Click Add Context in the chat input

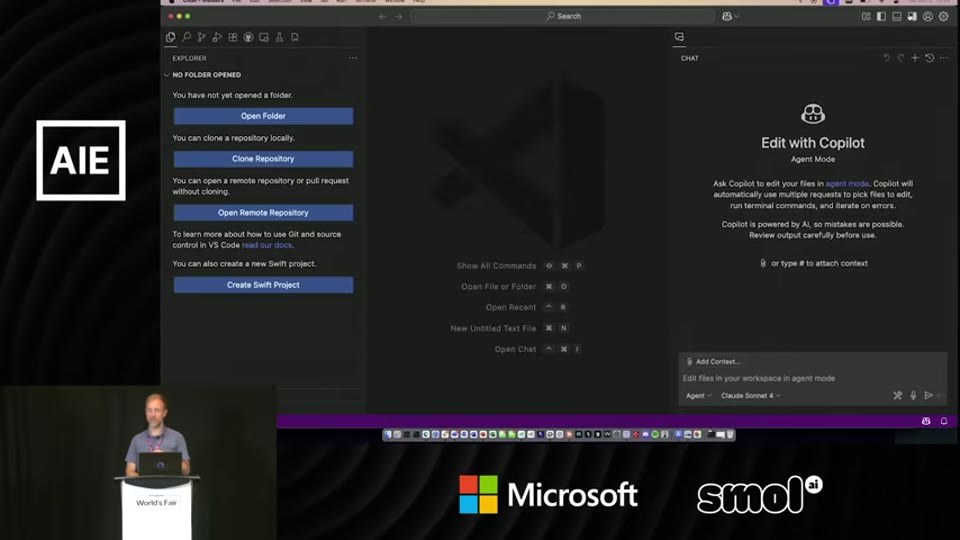pos(713,362)
